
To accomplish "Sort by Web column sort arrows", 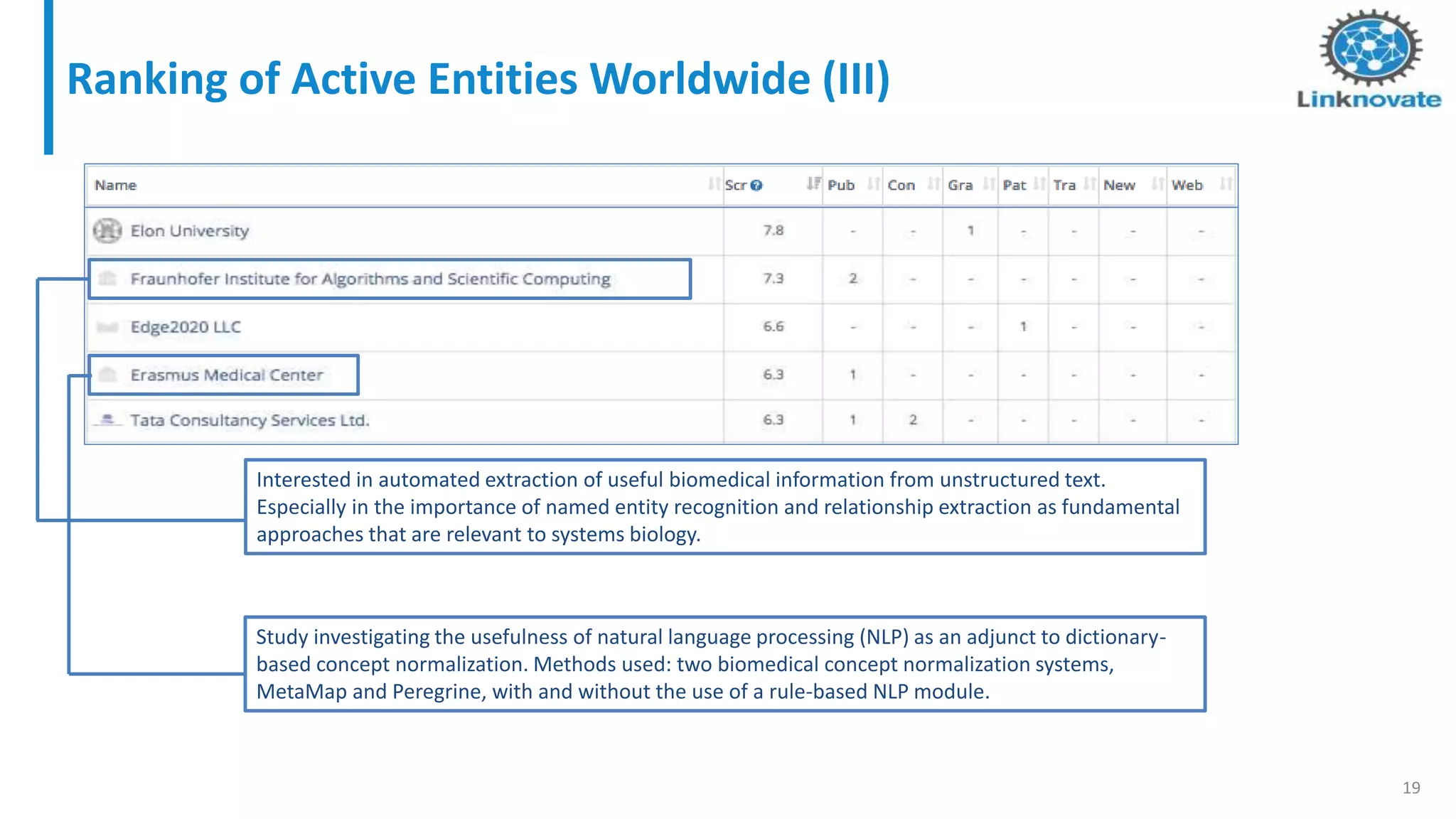I will (1226, 184).
